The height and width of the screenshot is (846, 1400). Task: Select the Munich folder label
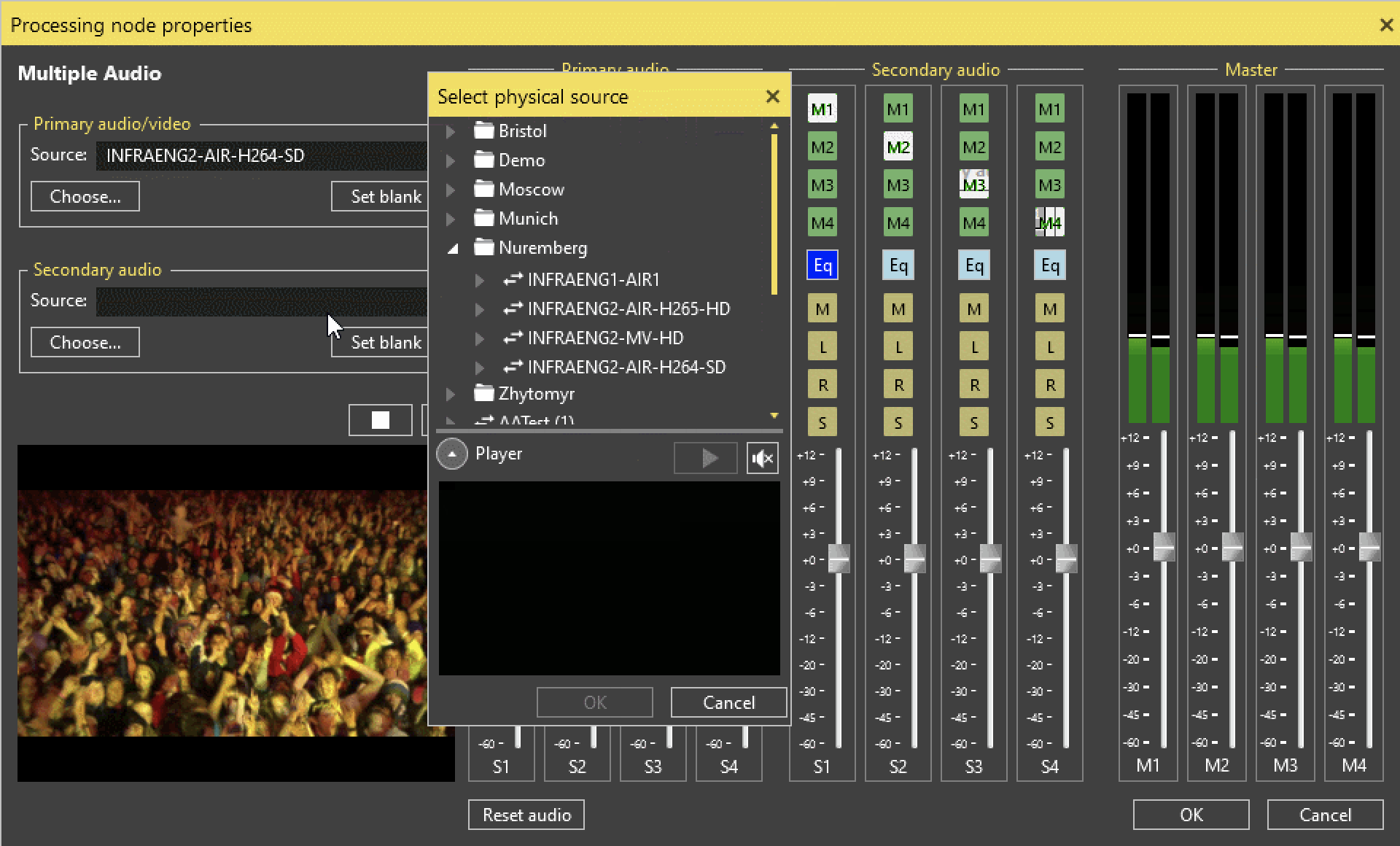528,219
